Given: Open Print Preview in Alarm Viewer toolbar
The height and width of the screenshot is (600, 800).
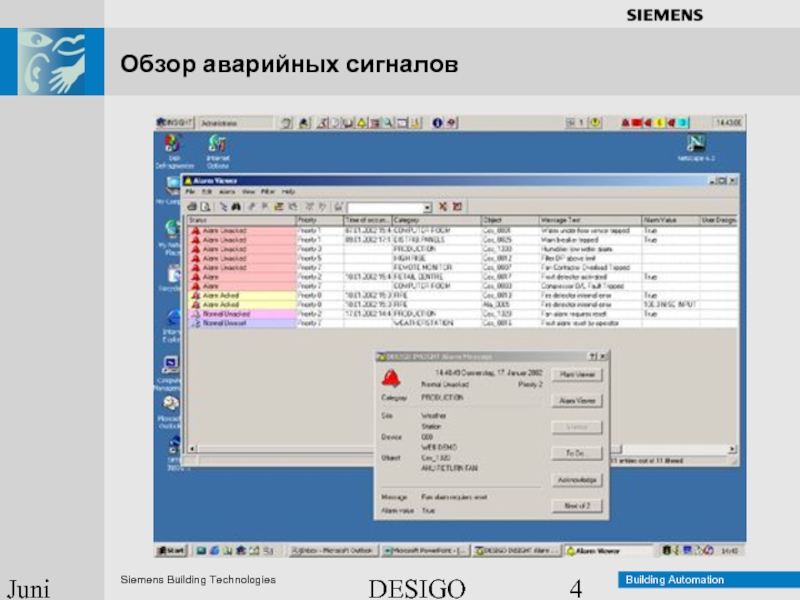Looking at the screenshot, I should click(x=205, y=207).
